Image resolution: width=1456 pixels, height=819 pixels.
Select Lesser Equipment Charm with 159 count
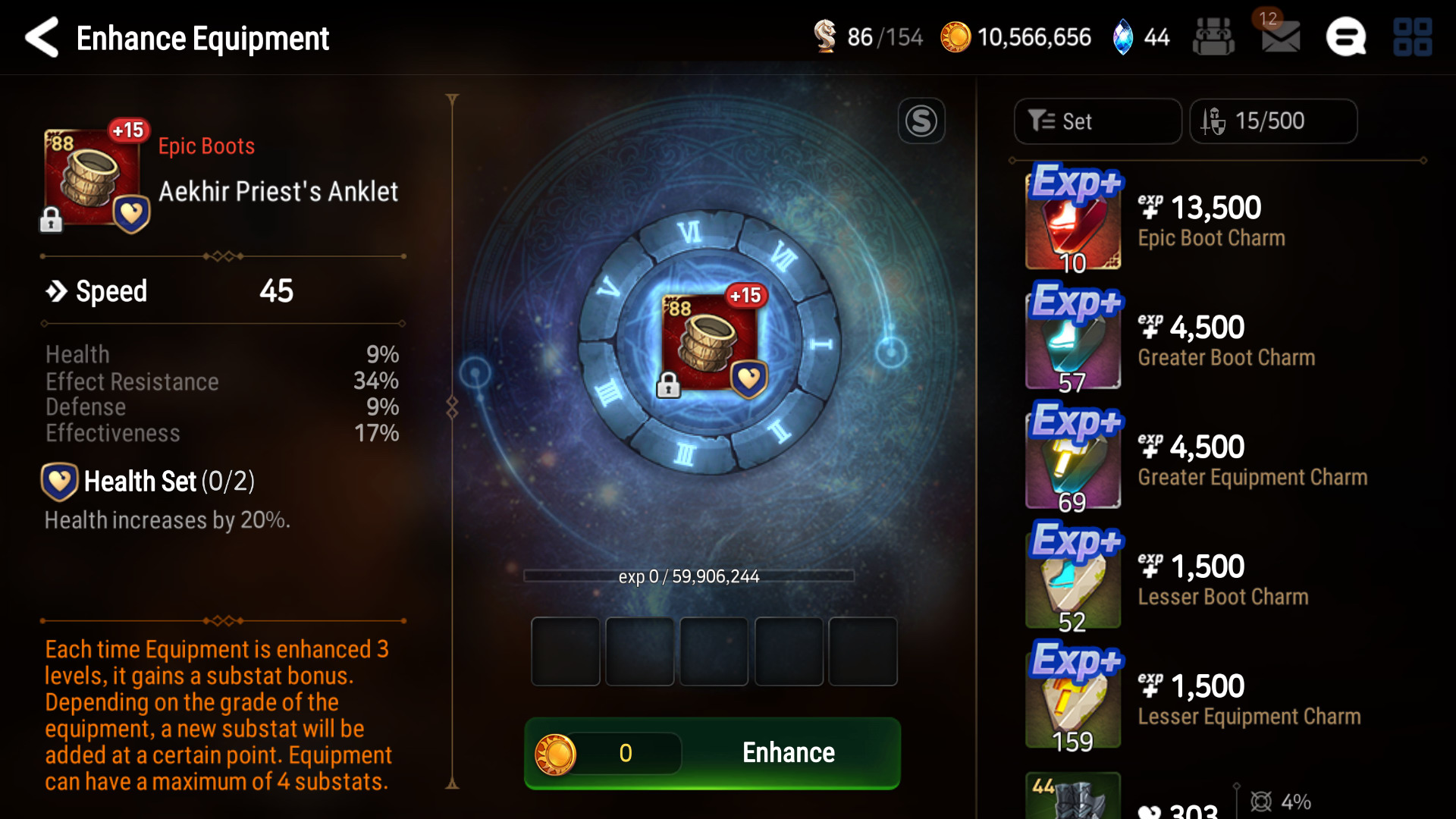point(1213,696)
